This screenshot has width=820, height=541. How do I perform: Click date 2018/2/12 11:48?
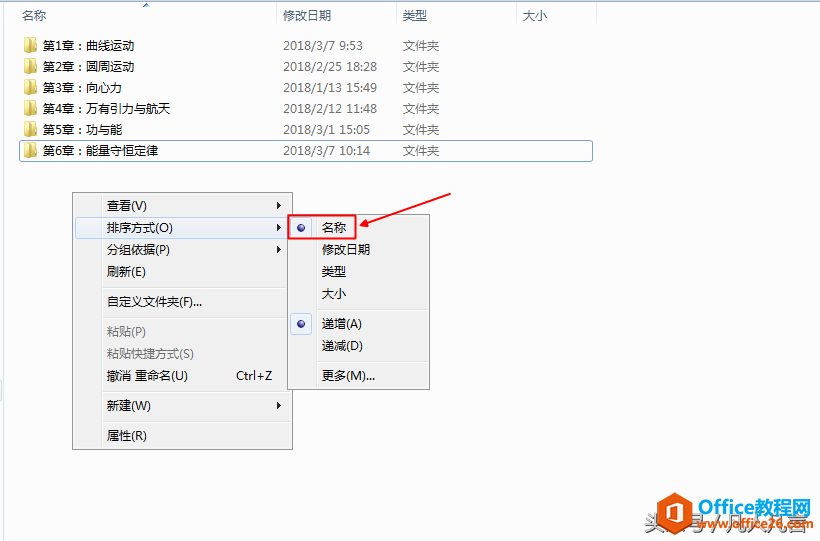point(330,108)
